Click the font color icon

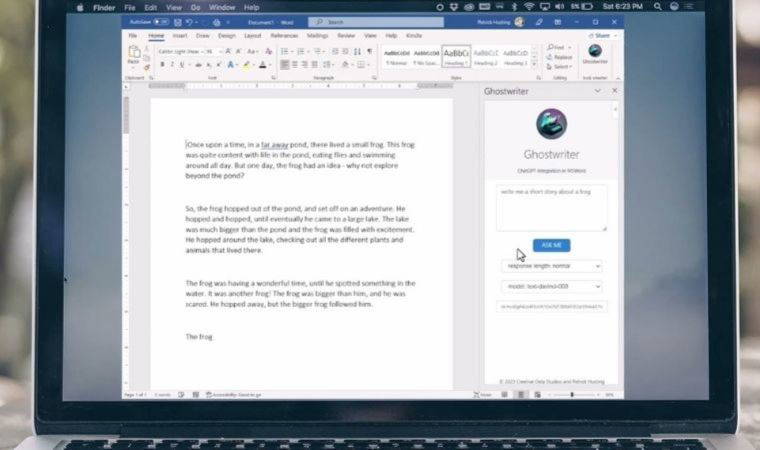pyautogui.click(x=263, y=64)
